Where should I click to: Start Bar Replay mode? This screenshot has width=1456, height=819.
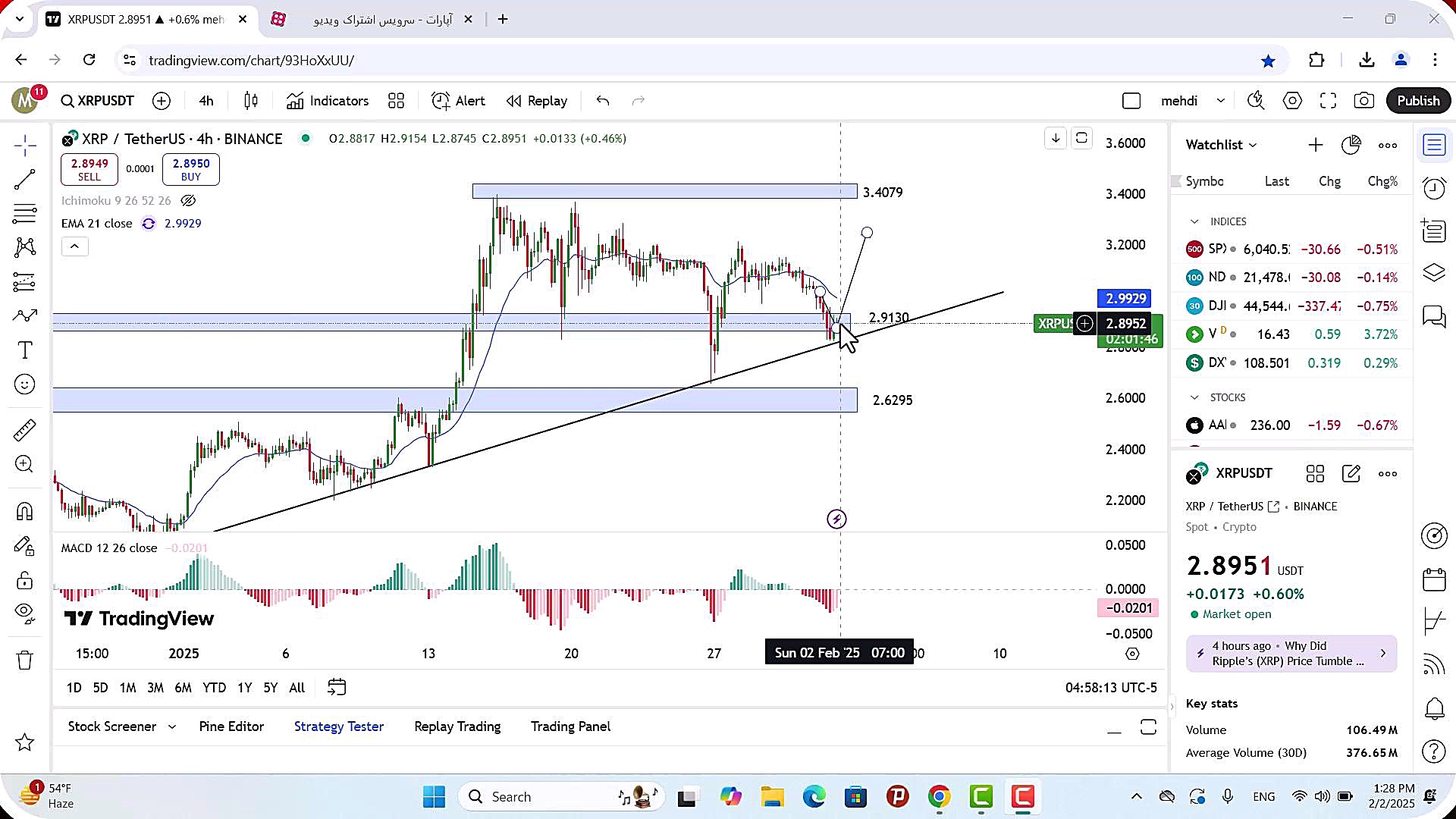pyautogui.click(x=537, y=101)
